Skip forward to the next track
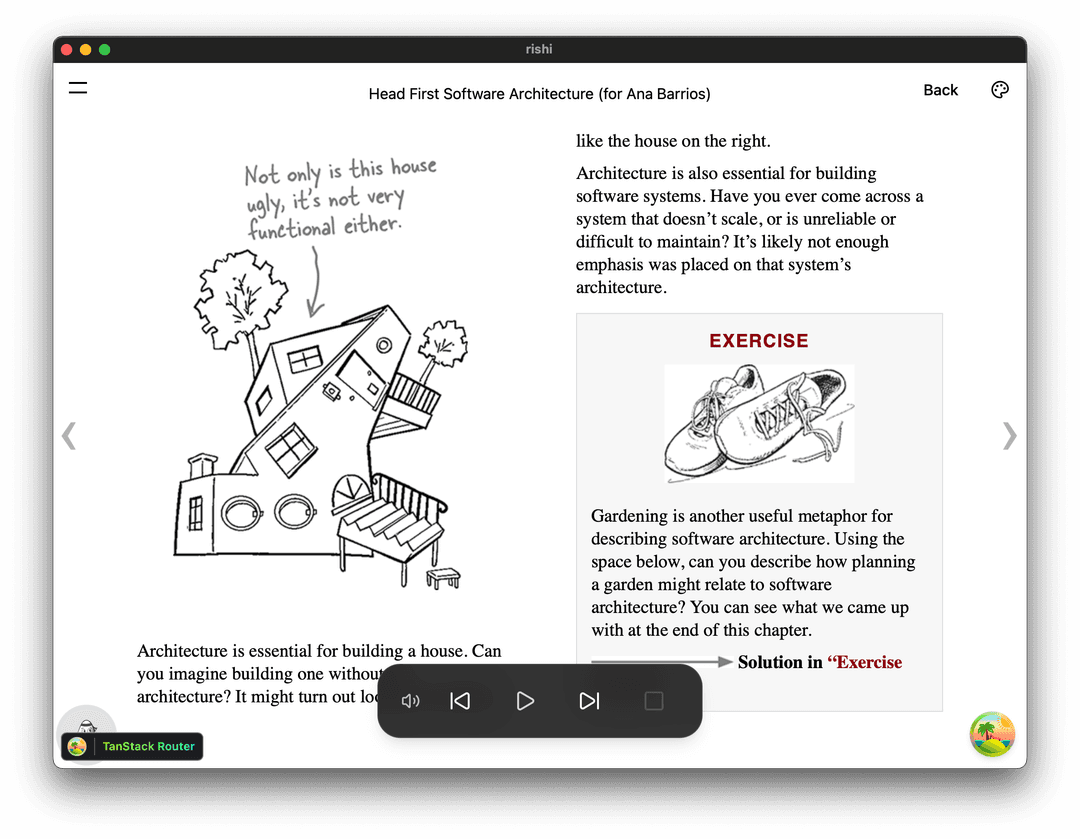Viewport: 1080px width, 839px height. pos(588,701)
